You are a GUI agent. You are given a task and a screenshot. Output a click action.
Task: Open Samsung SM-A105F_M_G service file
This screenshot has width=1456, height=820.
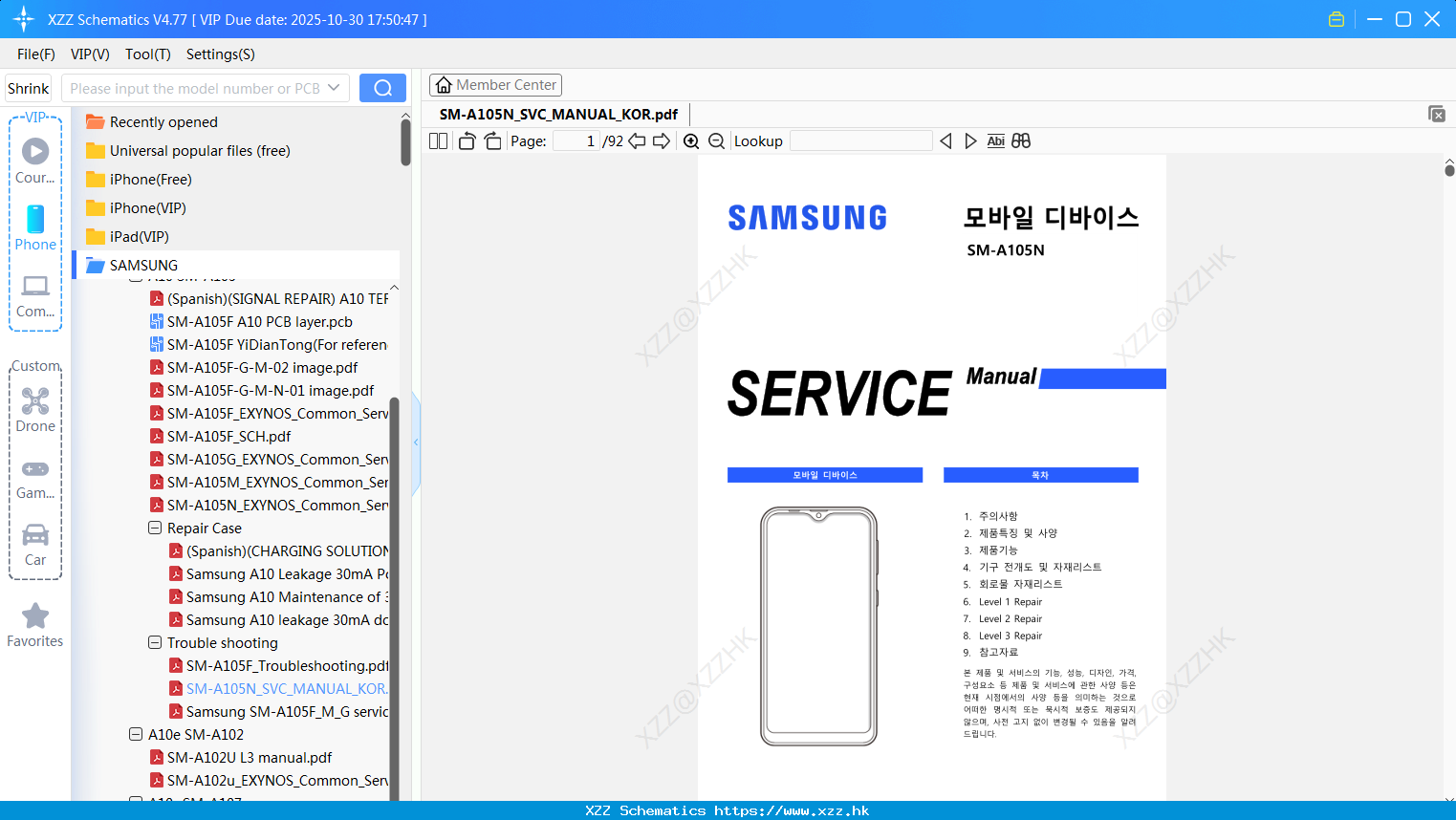pos(287,711)
